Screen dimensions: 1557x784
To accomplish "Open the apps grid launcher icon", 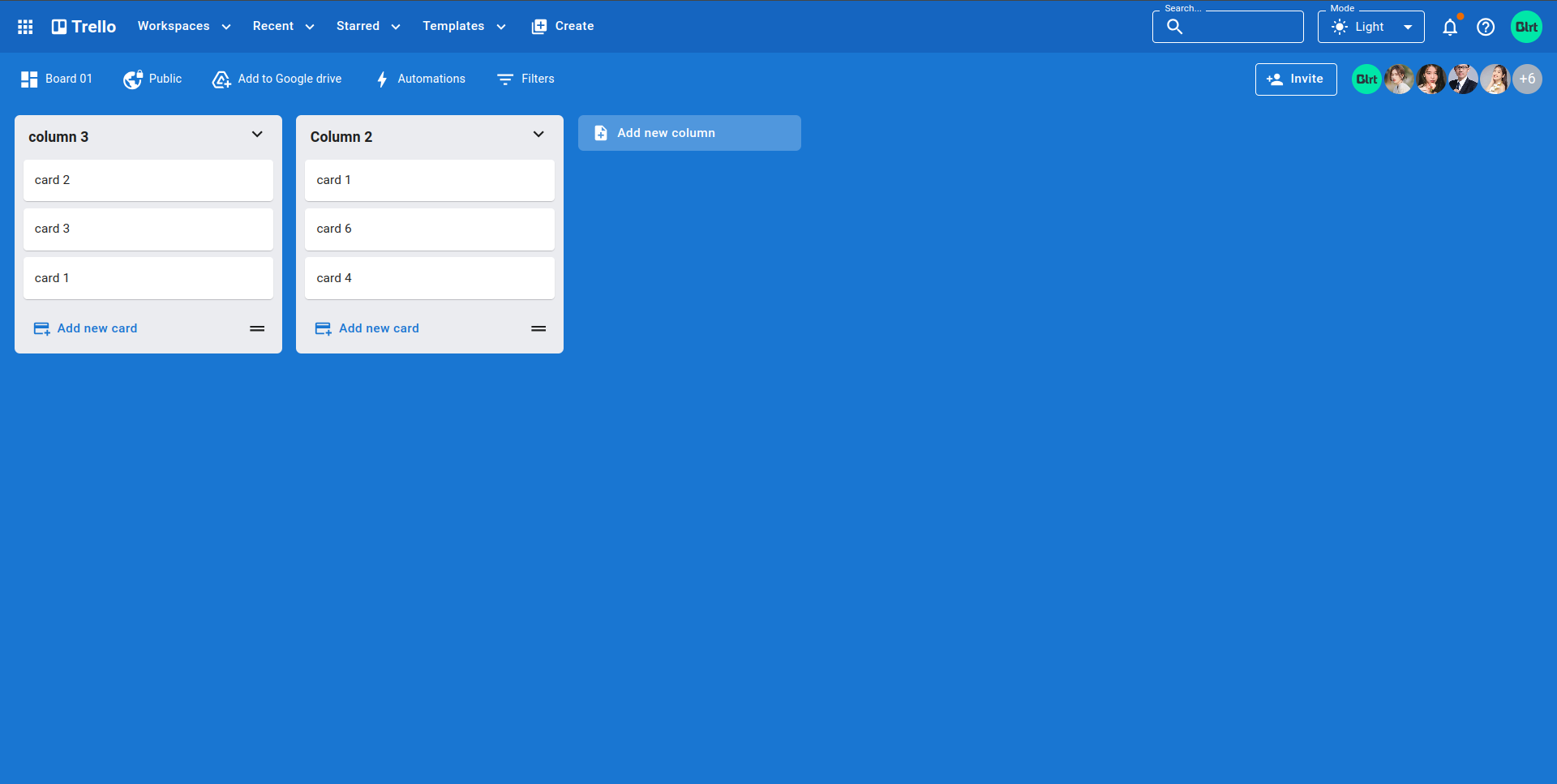I will pyautogui.click(x=25, y=27).
